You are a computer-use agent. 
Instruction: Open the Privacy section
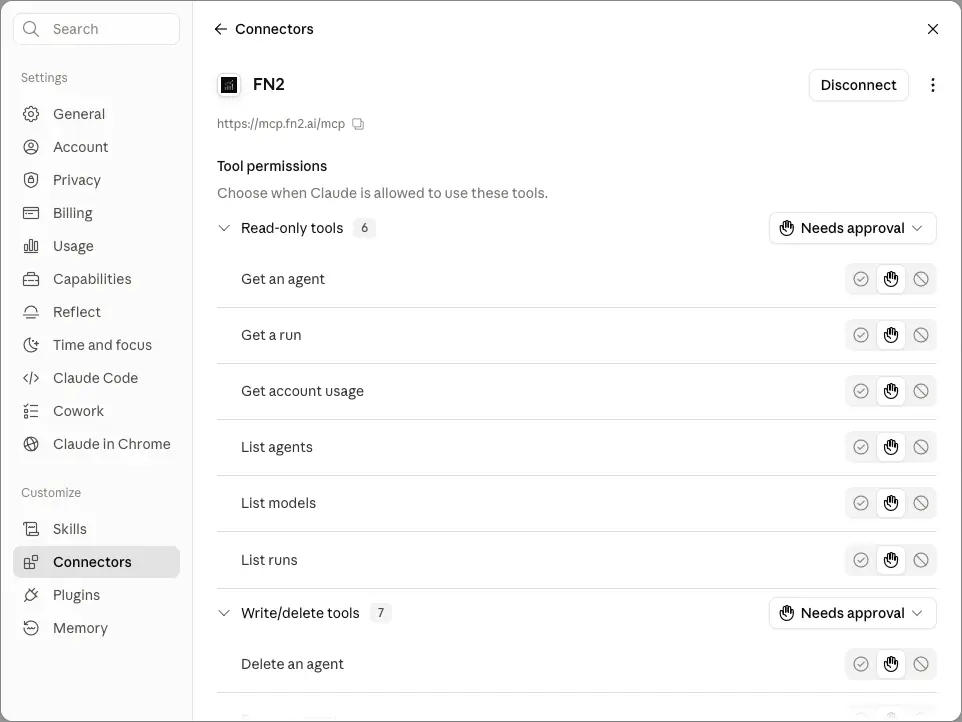tap(96, 180)
